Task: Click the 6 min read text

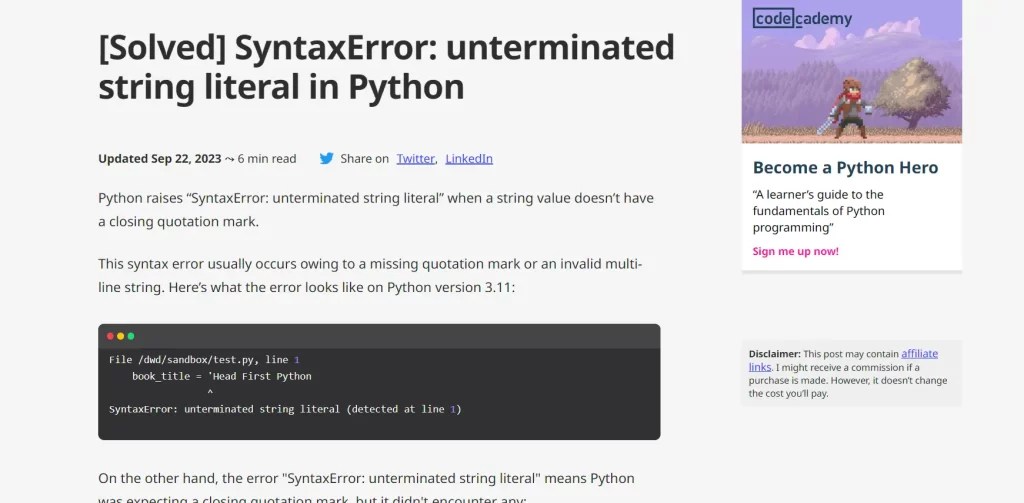Action: [x=266, y=159]
